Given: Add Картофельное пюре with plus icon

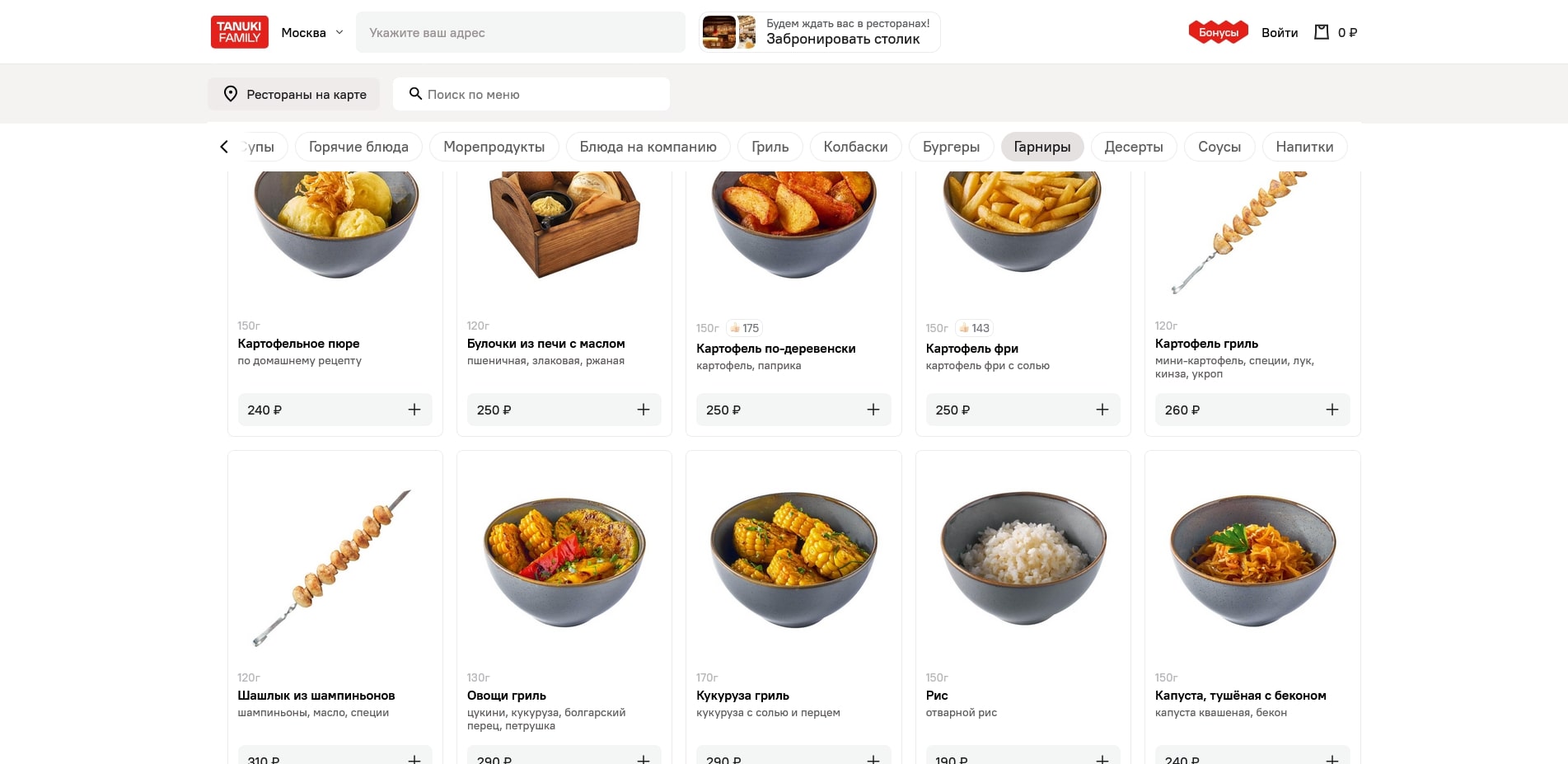Looking at the screenshot, I should tap(414, 410).
